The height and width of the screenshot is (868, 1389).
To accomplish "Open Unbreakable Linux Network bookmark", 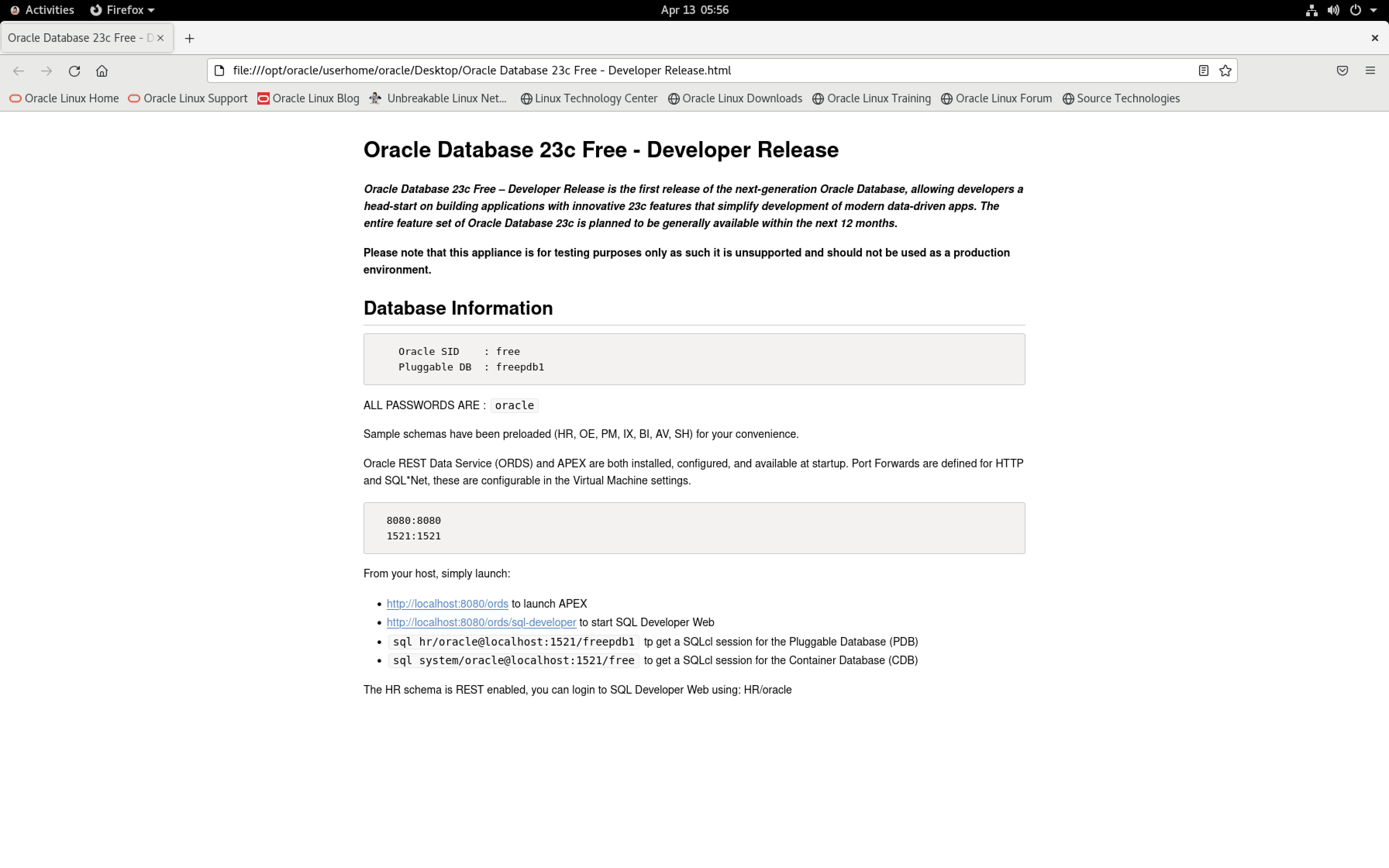I will 438,98.
